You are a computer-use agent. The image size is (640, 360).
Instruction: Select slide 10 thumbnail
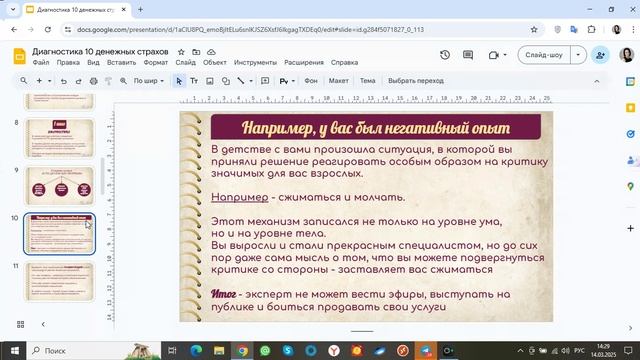coord(60,234)
